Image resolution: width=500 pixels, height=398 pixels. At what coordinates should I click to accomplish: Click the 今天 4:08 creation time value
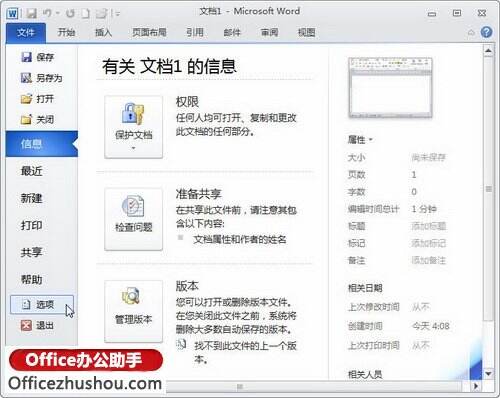click(x=431, y=326)
